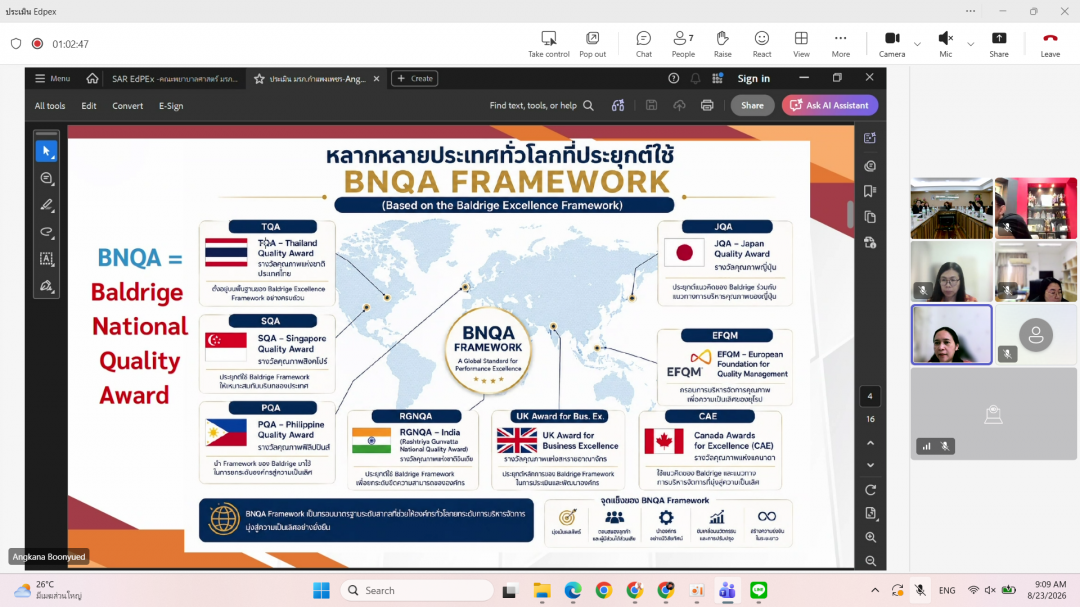This screenshot has width=1080, height=607.
Task: Unmute the Mic
Action: point(946,44)
